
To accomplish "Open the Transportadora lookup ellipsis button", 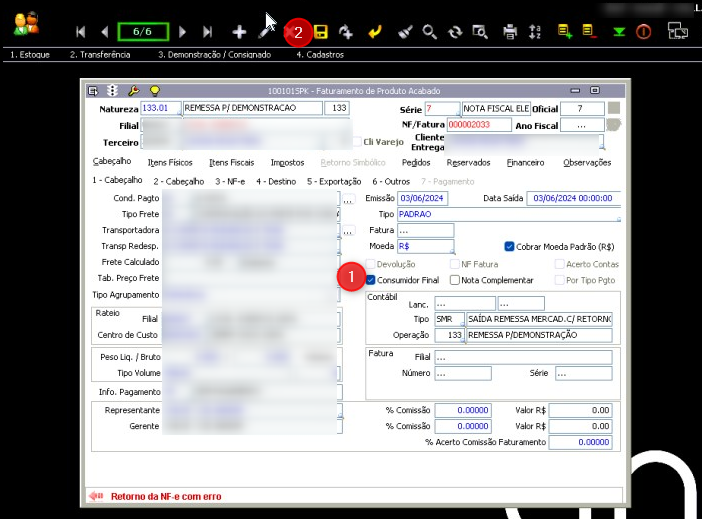I will (348, 231).
